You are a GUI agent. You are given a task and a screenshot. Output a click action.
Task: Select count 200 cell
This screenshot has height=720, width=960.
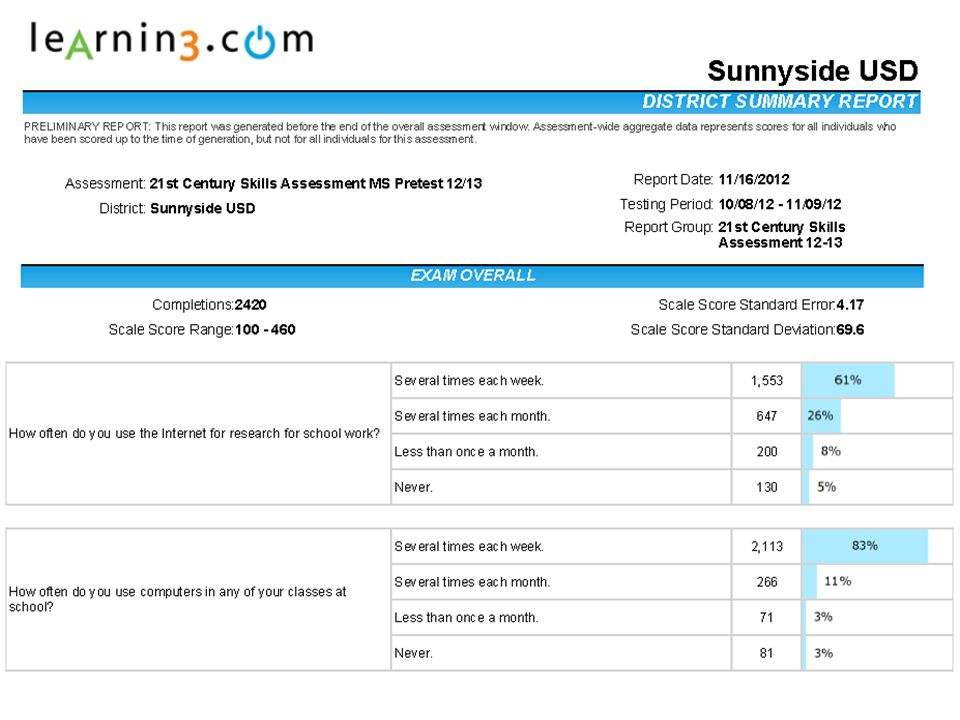(x=767, y=452)
